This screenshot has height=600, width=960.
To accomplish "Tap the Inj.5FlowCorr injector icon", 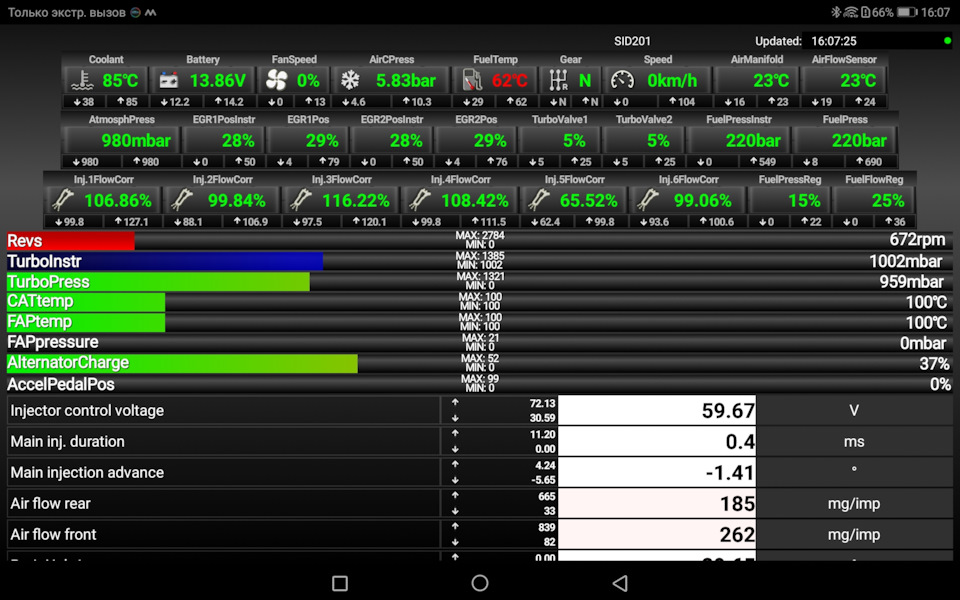I will point(539,200).
